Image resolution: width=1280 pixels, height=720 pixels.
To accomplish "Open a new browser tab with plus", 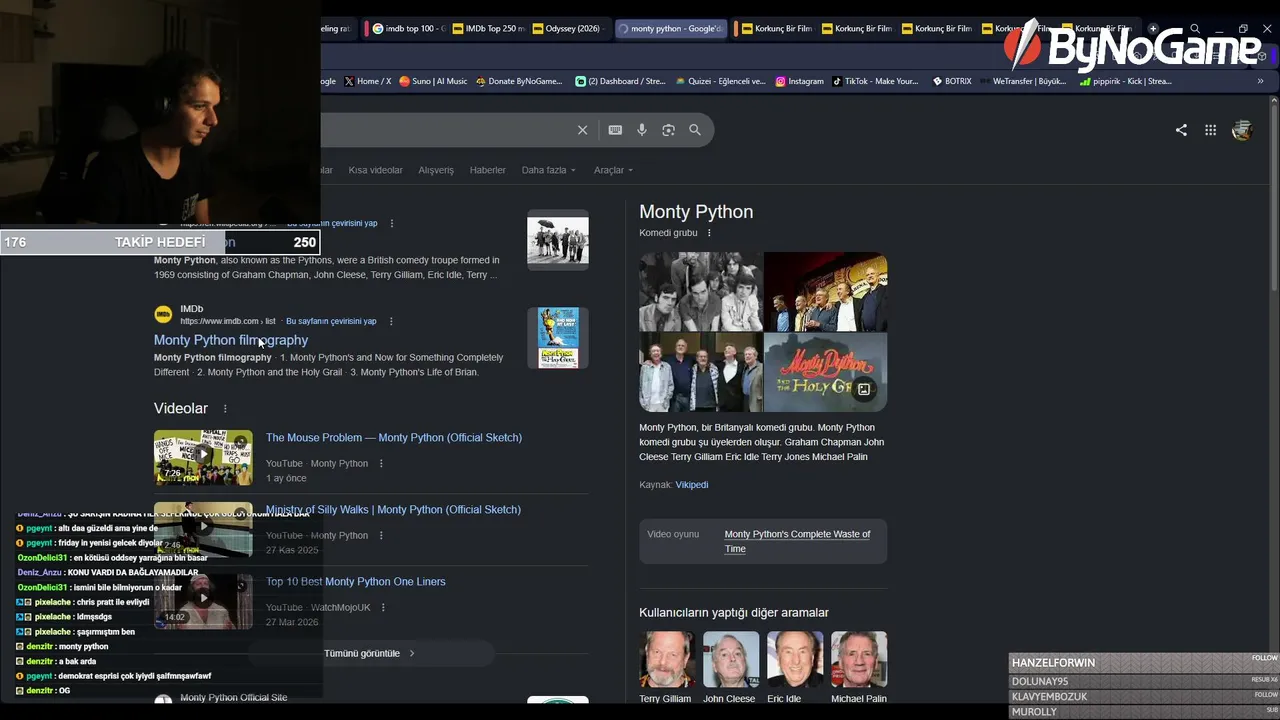I will pyautogui.click(x=1153, y=29).
